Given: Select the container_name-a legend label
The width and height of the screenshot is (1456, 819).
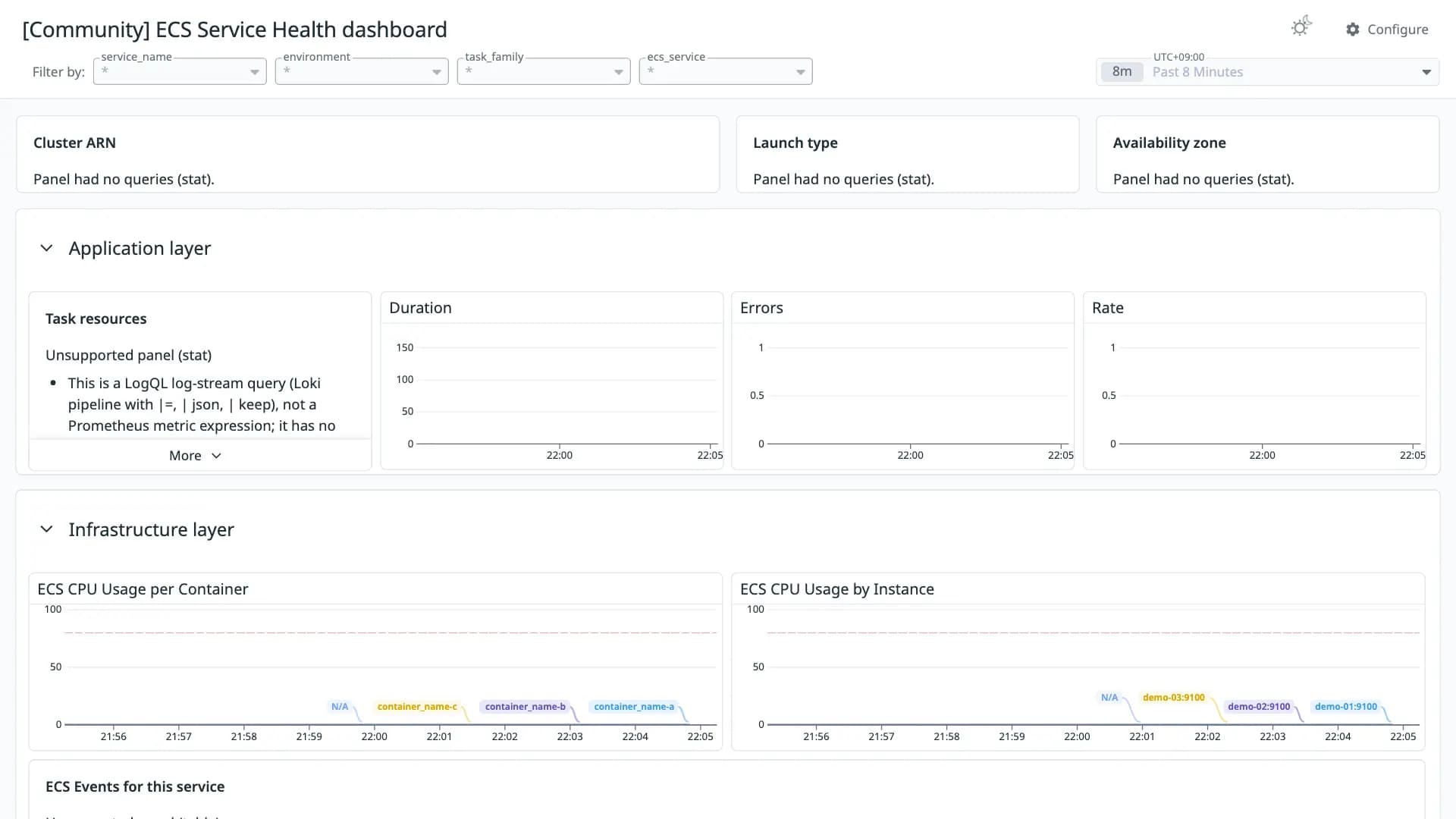Looking at the screenshot, I should pyautogui.click(x=634, y=707).
